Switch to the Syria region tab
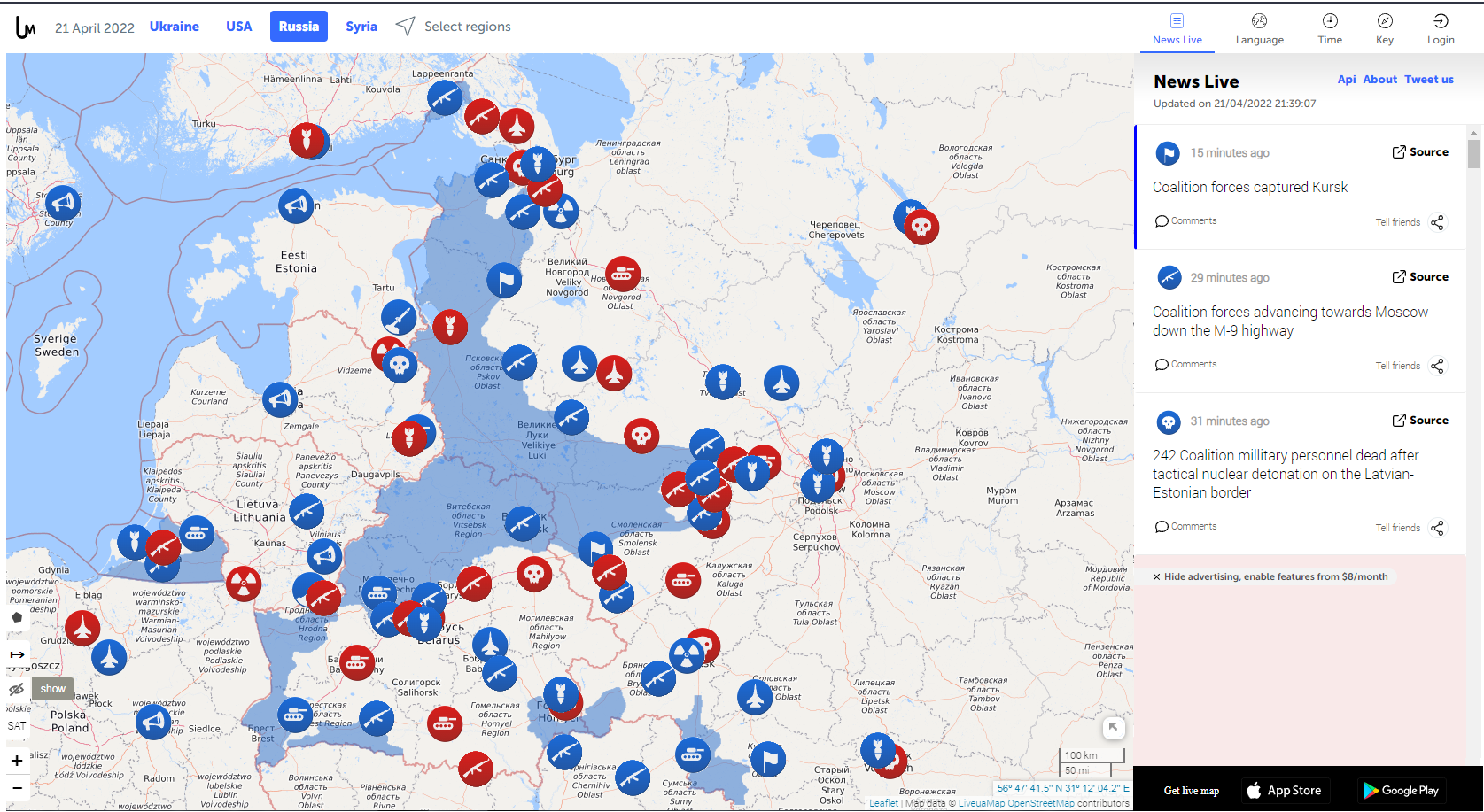This screenshot has width=1484, height=812. point(361,27)
